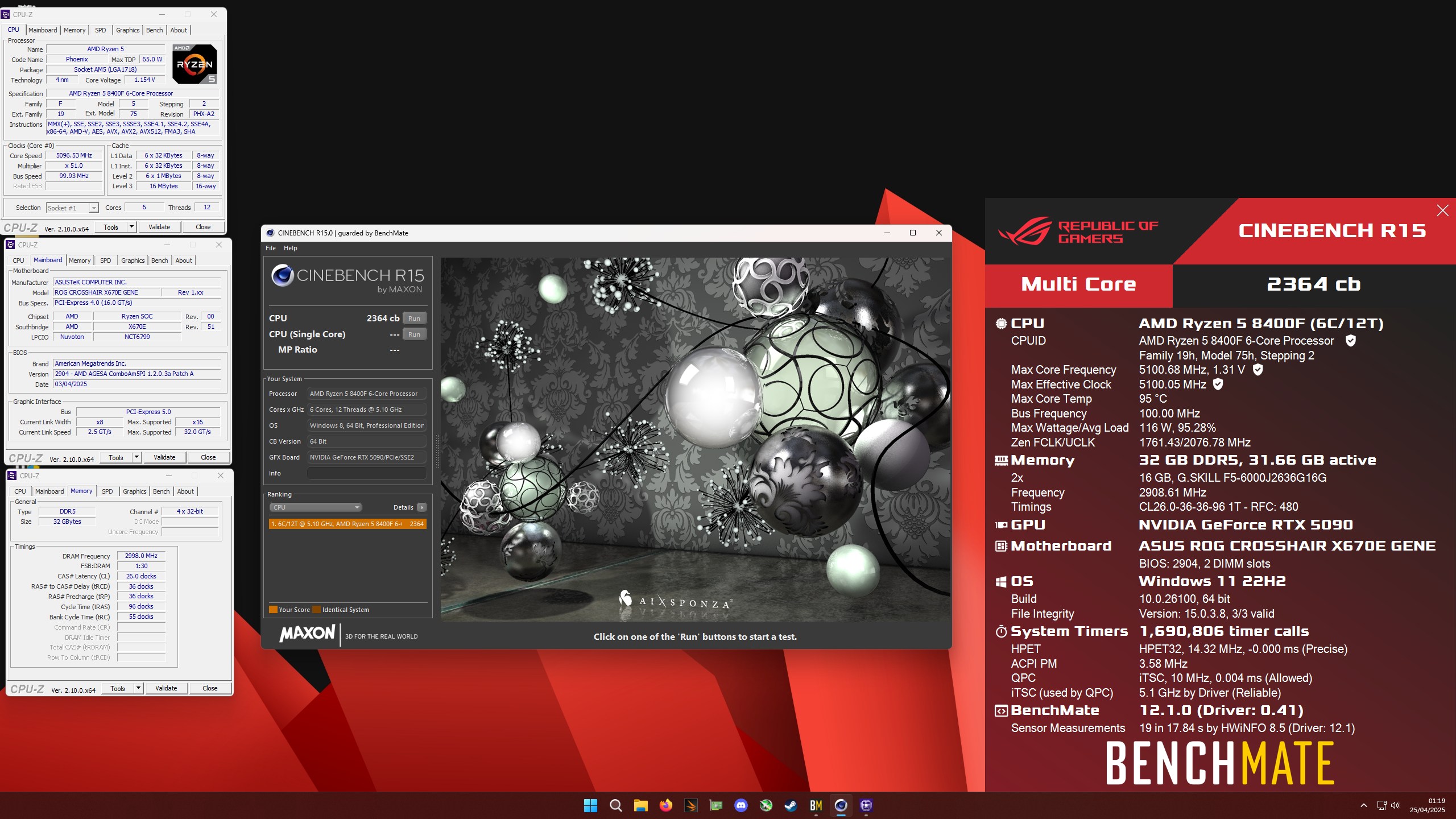1456x819 pixels.
Task: Open taskbar Search
Action: click(615, 805)
